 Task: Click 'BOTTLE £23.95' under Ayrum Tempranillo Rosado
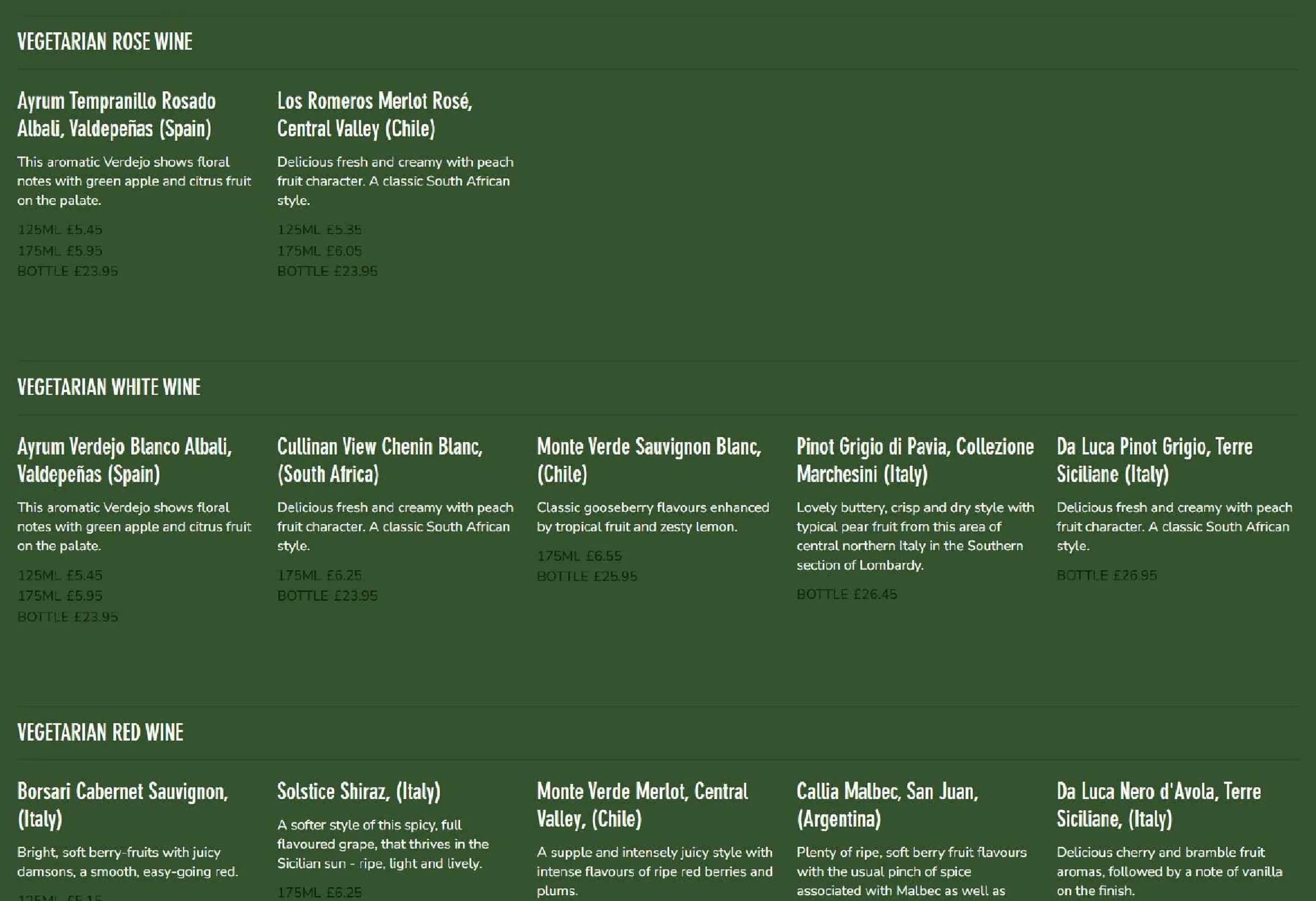pyautogui.click(x=68, y=271)
